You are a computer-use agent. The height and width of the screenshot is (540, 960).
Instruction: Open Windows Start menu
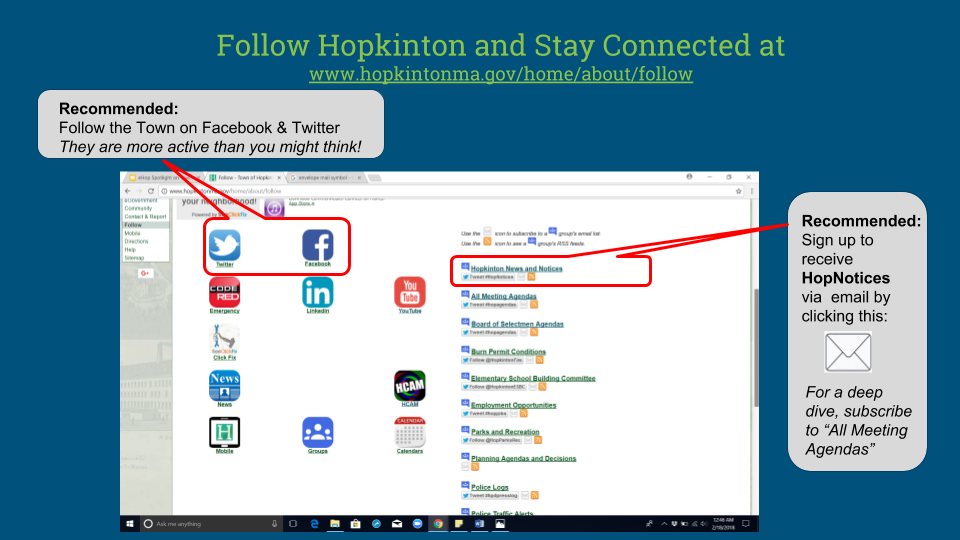(x=130, y=524)
